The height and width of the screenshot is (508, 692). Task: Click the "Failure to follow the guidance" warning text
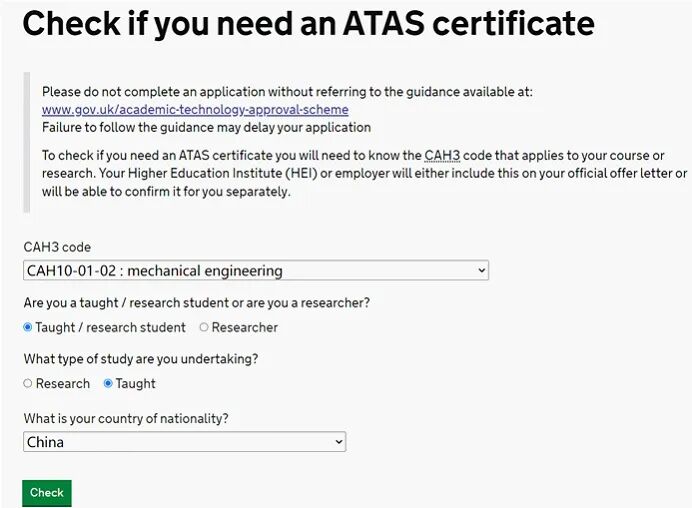pos(206,128)
